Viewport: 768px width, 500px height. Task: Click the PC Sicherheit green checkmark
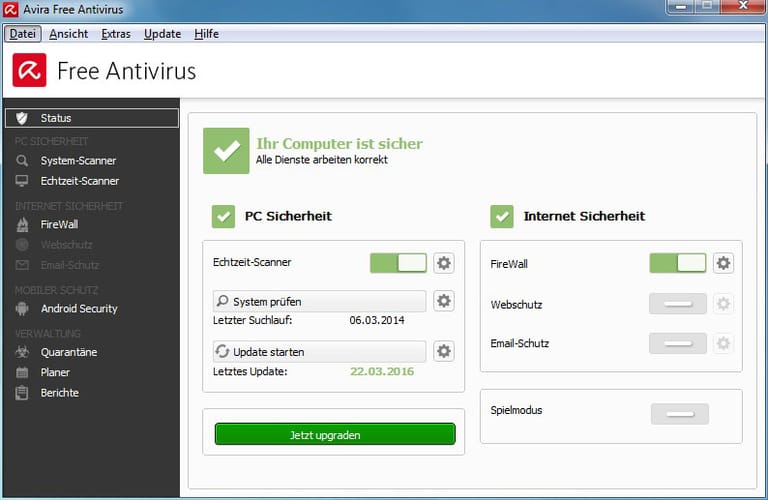tap(223, 216)
